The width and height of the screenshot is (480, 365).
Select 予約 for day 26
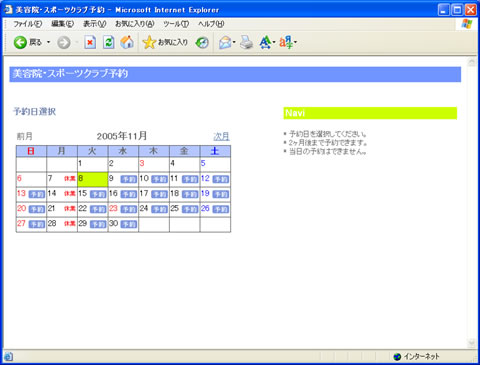(221, 209)
